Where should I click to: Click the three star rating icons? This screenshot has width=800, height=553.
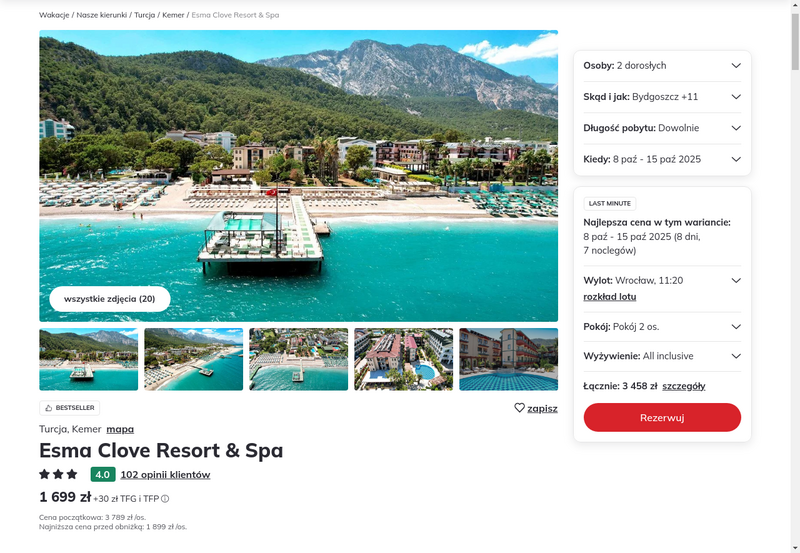point(58,474)
